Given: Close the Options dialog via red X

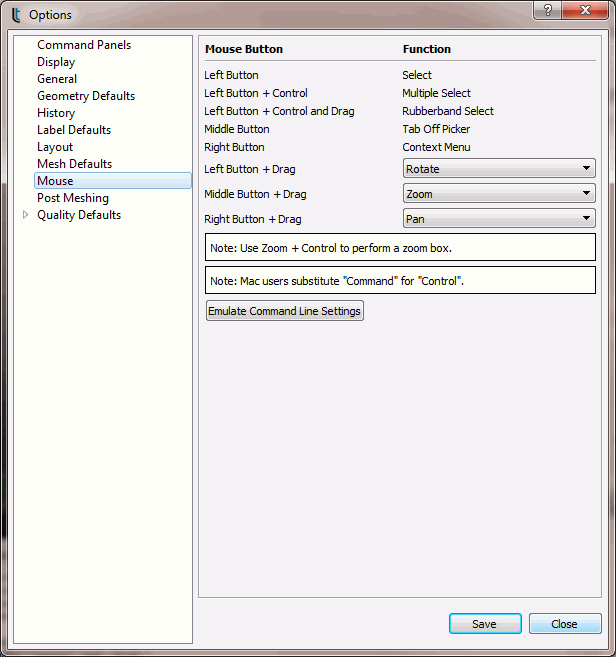Looking at the screenshot, I should click(x=586, y=10).
